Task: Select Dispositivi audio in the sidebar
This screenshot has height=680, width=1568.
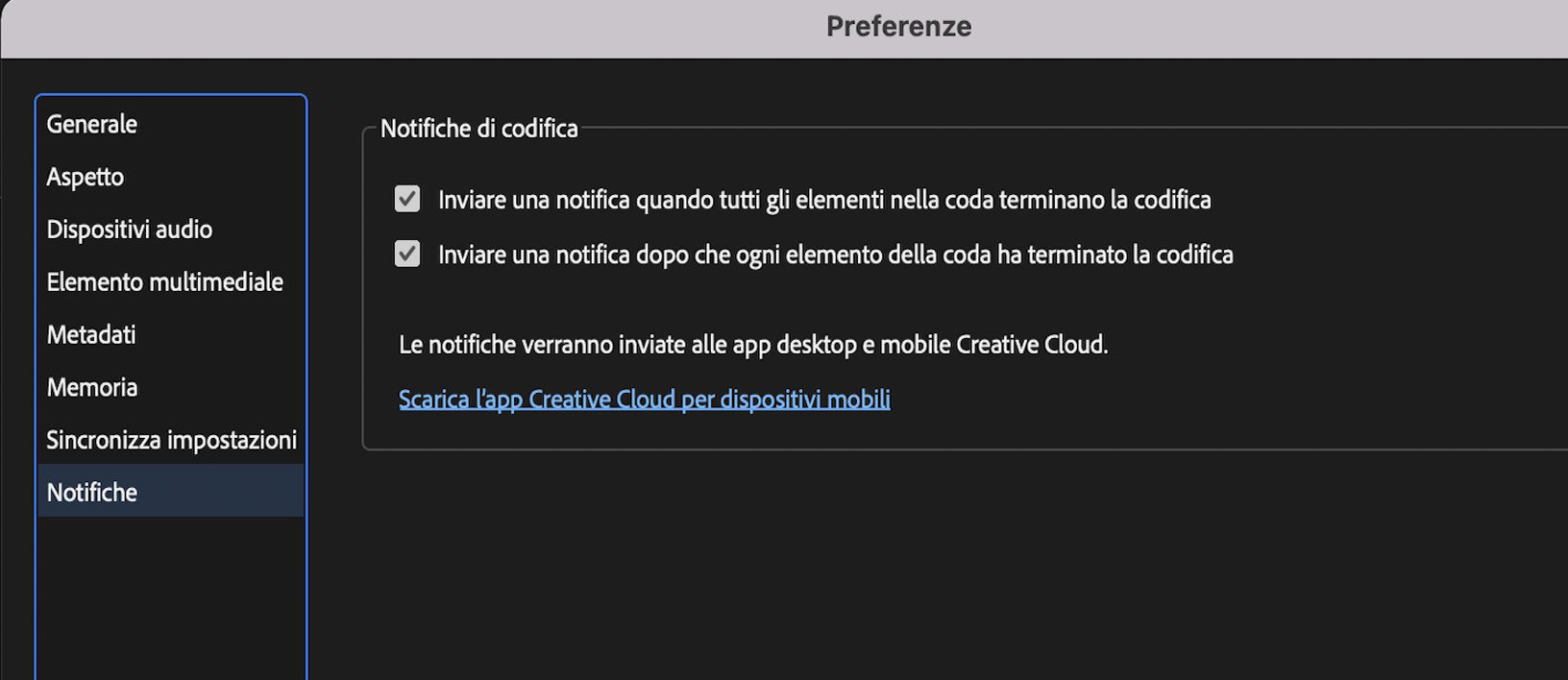Action: 129,229
